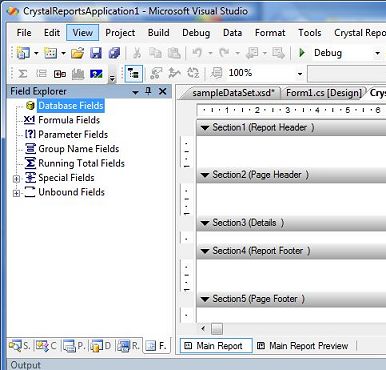This screenshot has width=386, height=370.
Task: Open the Project menu
Action: coord(120,33)
